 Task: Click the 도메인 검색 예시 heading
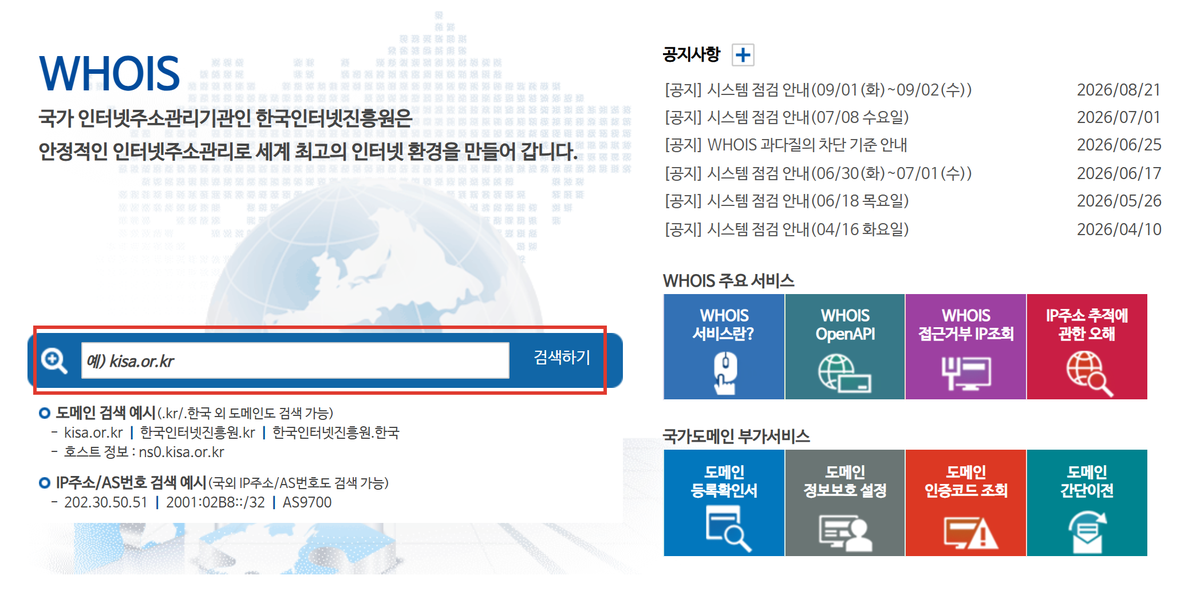click(105, 413)
